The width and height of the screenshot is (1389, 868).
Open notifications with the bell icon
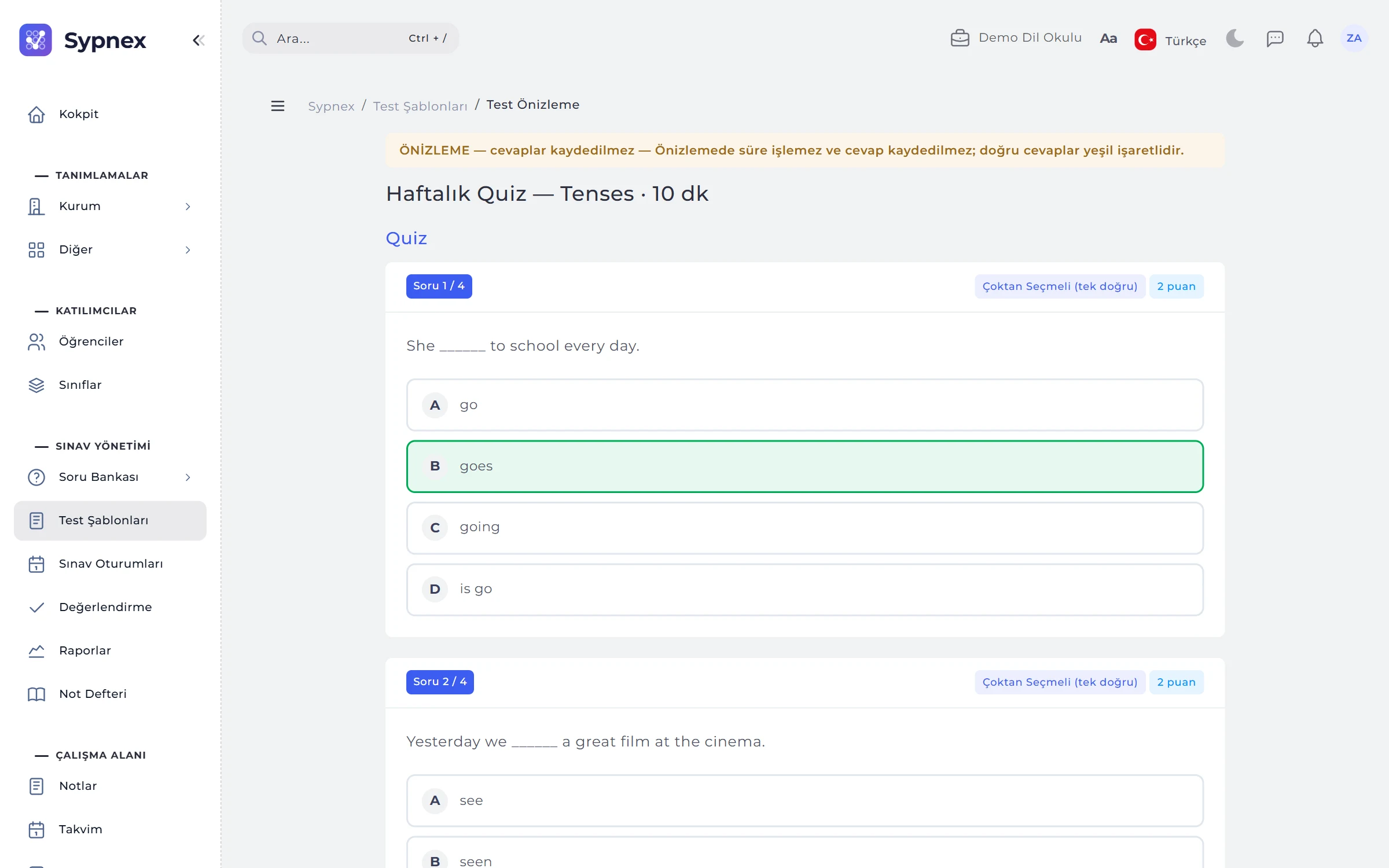[1315, 39]
